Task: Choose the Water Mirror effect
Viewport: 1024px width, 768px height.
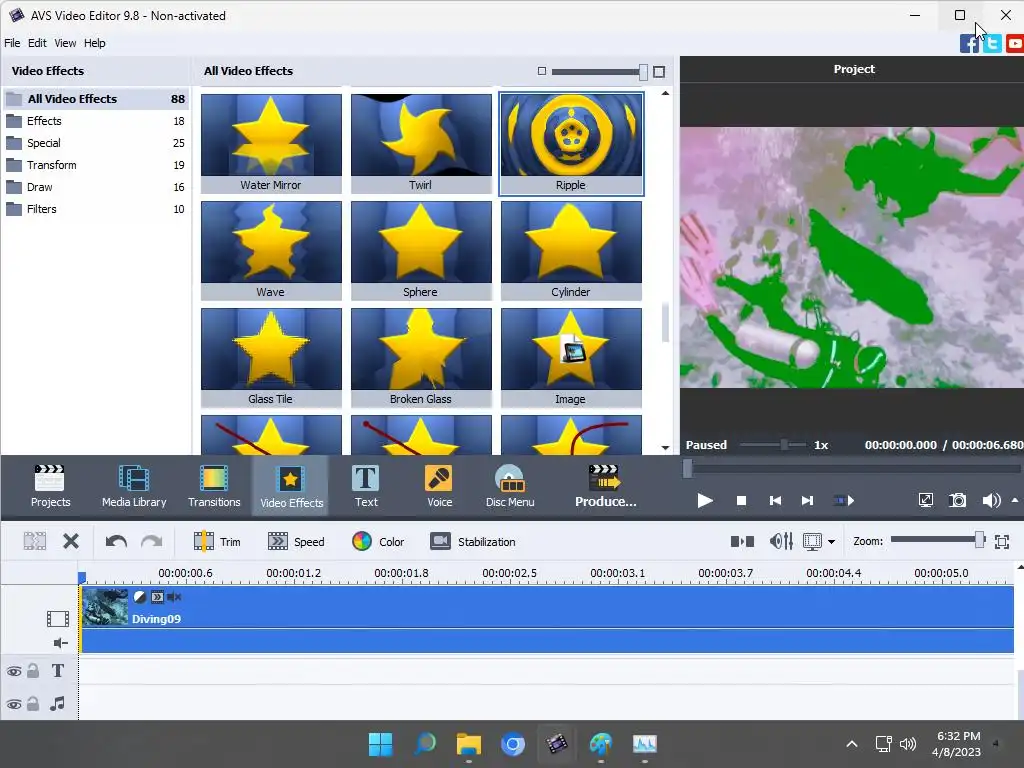Action: tap(271, 143)
